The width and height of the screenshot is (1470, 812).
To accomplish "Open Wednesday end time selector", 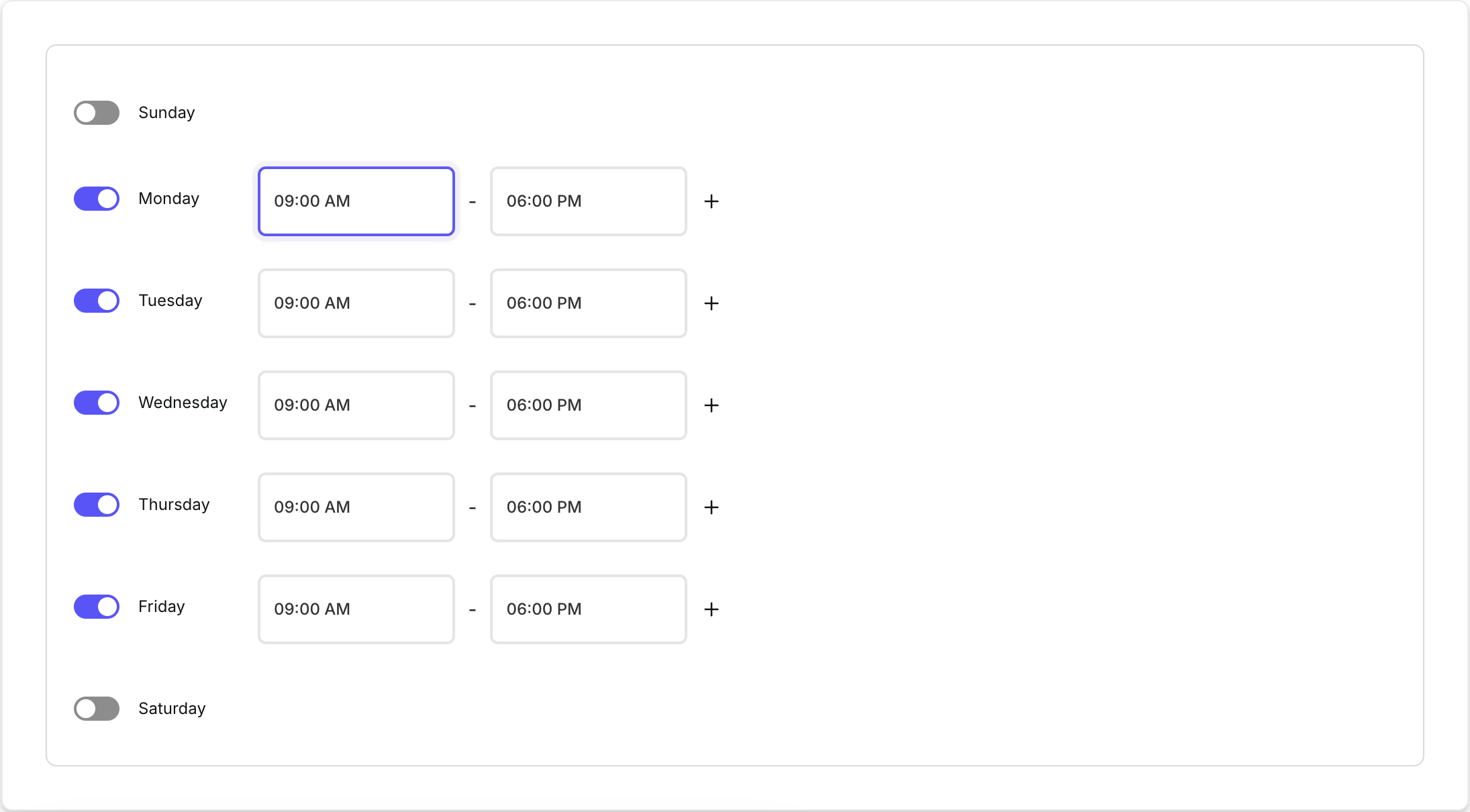I will click(x=589, y=405).
